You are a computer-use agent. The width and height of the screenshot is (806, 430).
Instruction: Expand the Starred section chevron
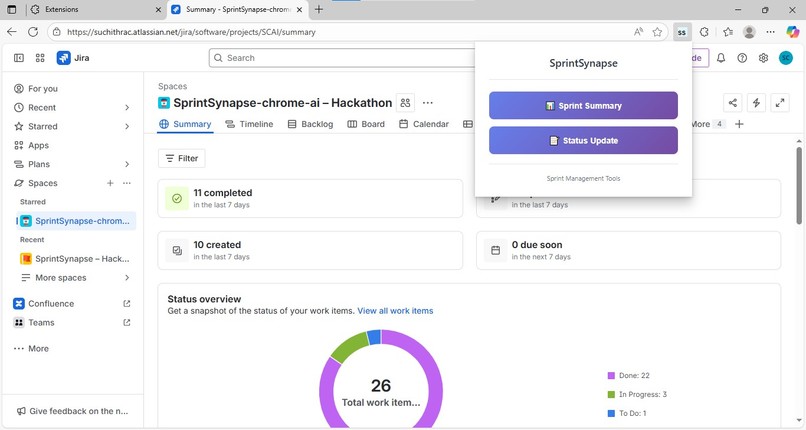coord(127,126)
